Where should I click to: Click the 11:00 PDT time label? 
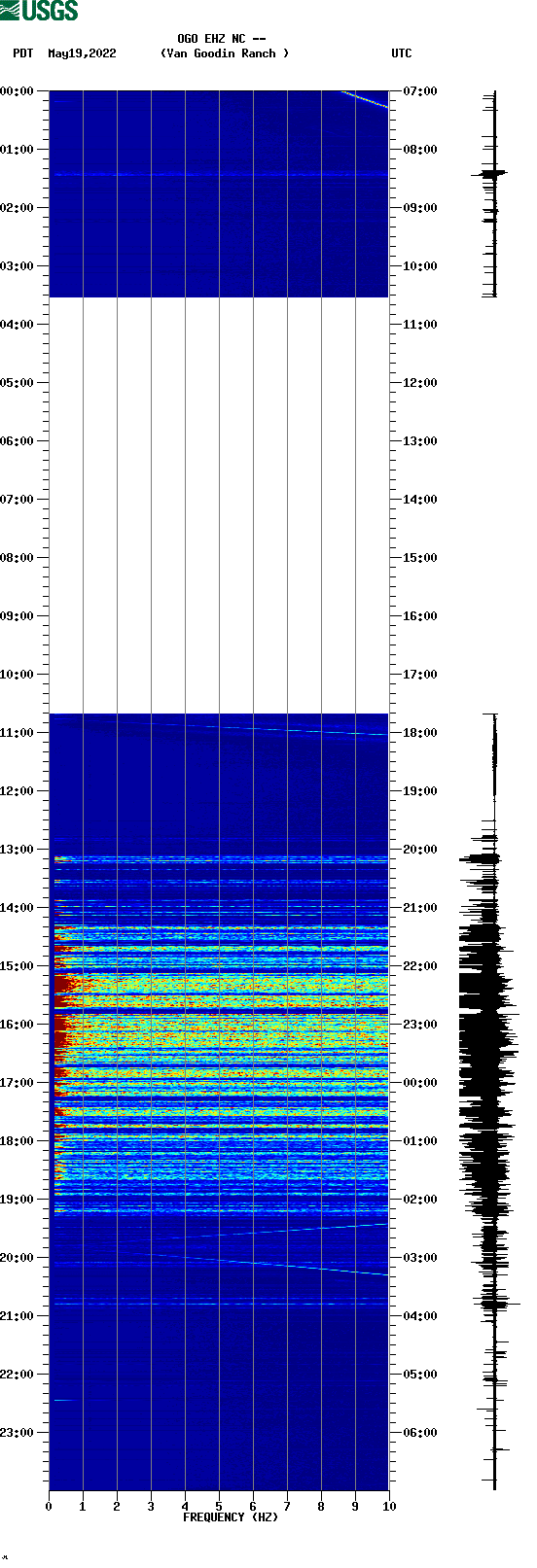pos(18,733)
